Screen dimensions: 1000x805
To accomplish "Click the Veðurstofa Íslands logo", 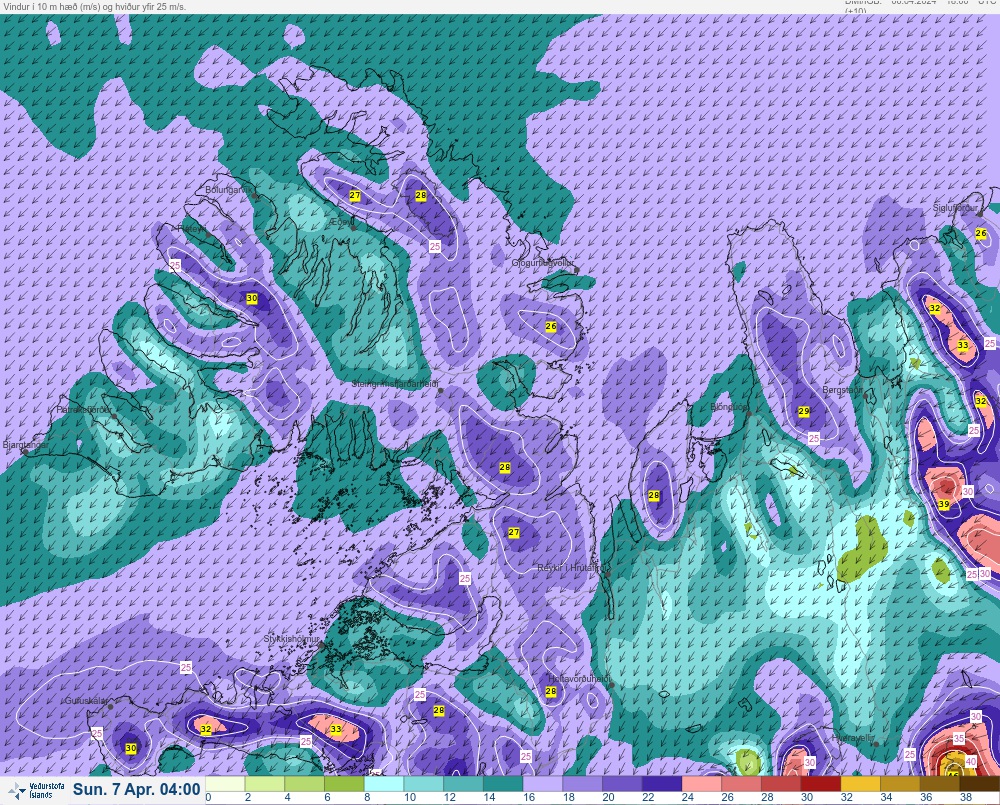I will point(36,790).
